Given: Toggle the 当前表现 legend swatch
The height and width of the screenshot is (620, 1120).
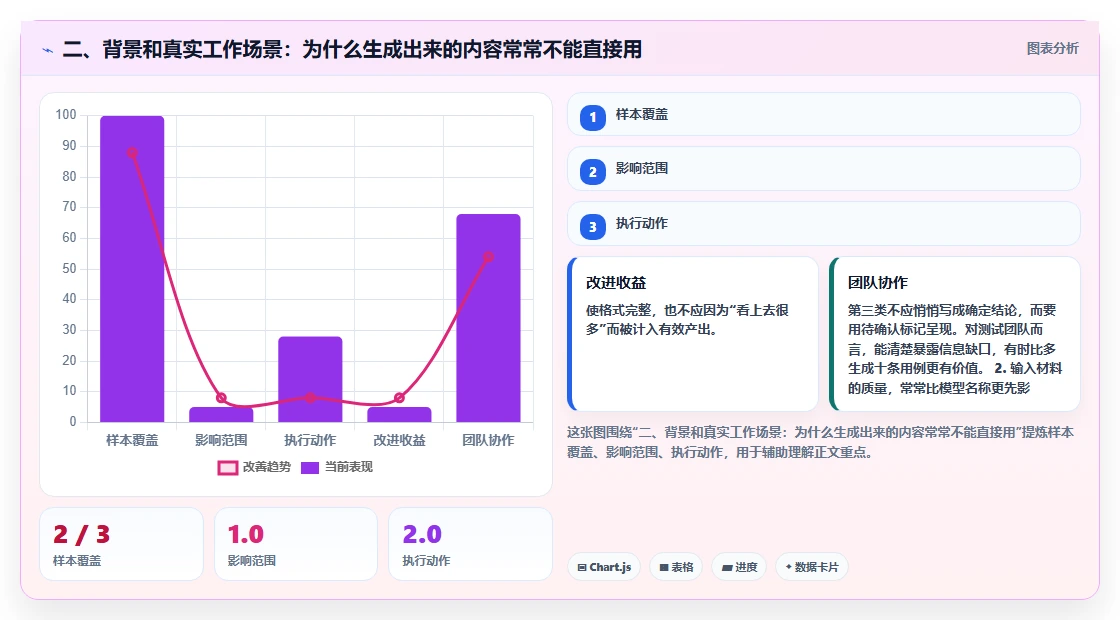Looking at the screenshot, I should (x=309, y=468).
